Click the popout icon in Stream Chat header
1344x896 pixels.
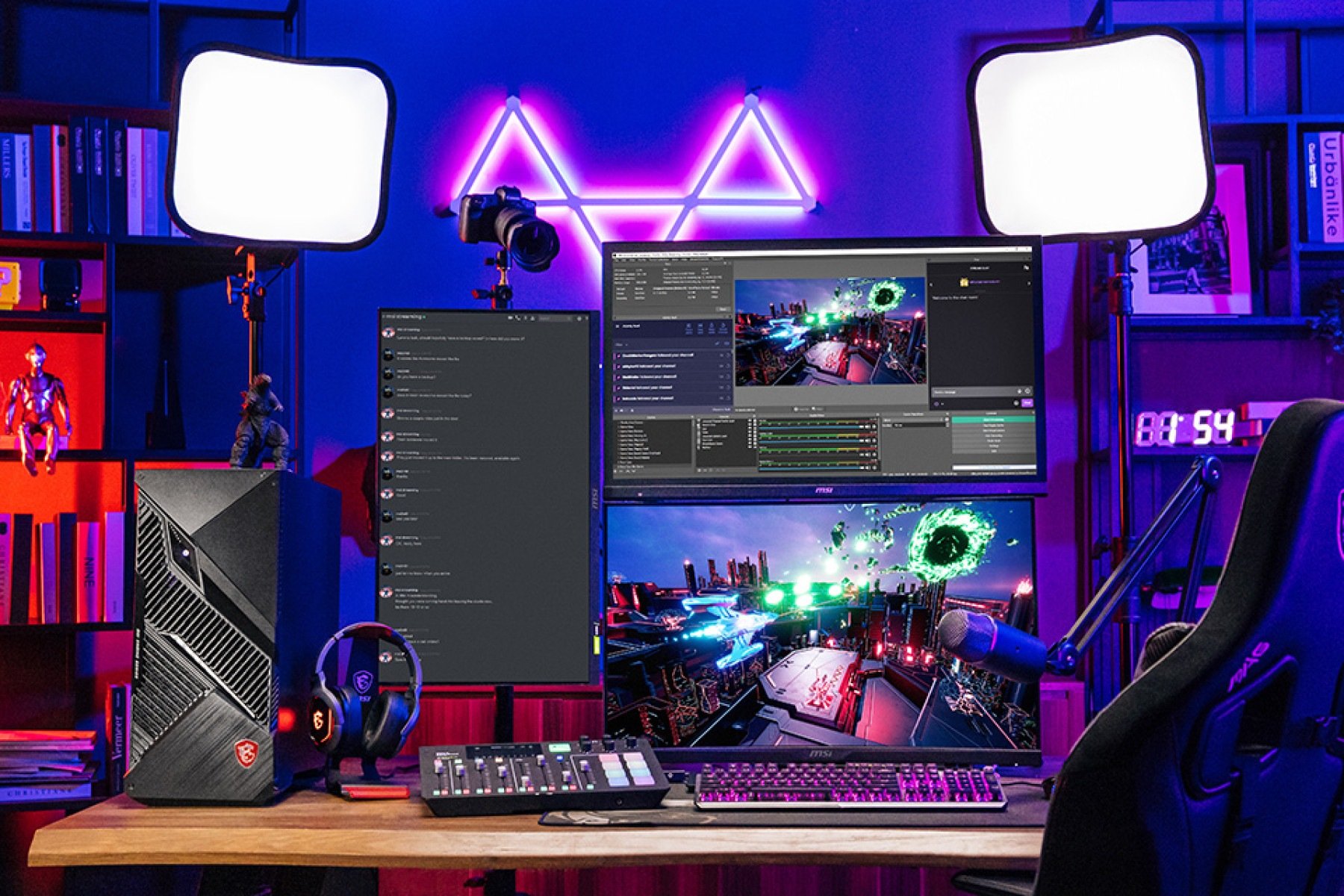tap(1026, 268)
